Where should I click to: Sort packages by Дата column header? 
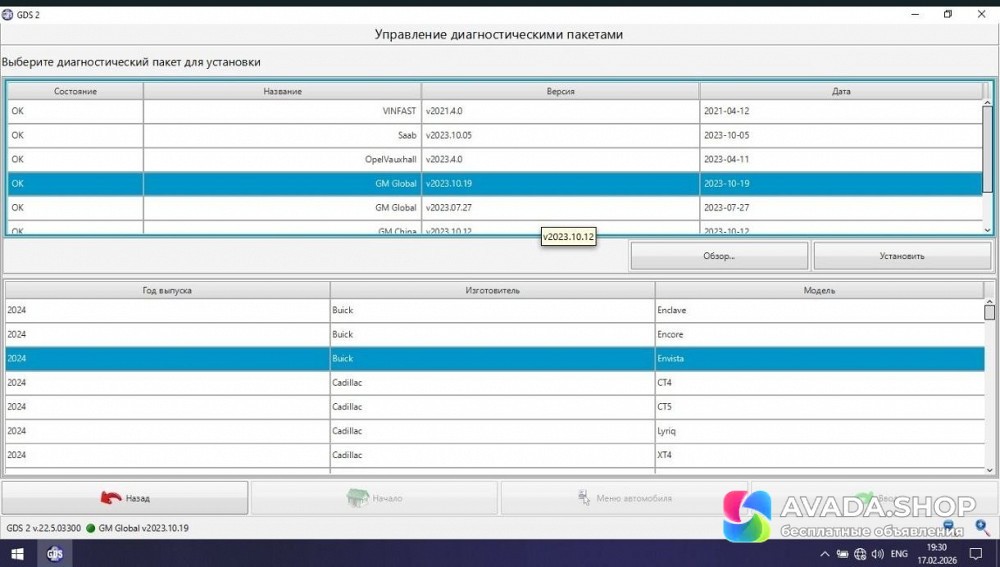(x=841, y=91)
